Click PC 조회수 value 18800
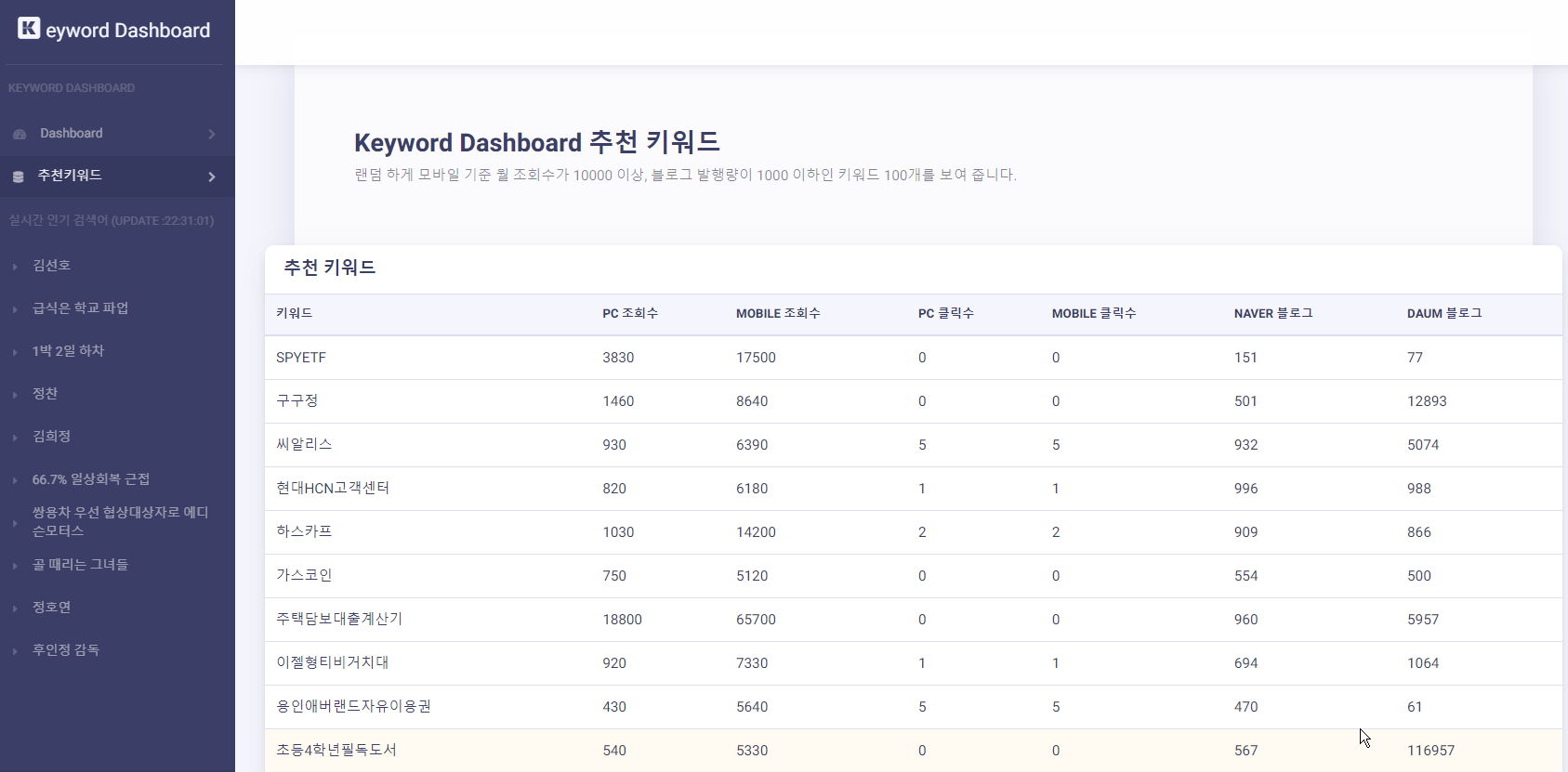This screenshot has width=1568, height=772. click(x=622, y=620)
